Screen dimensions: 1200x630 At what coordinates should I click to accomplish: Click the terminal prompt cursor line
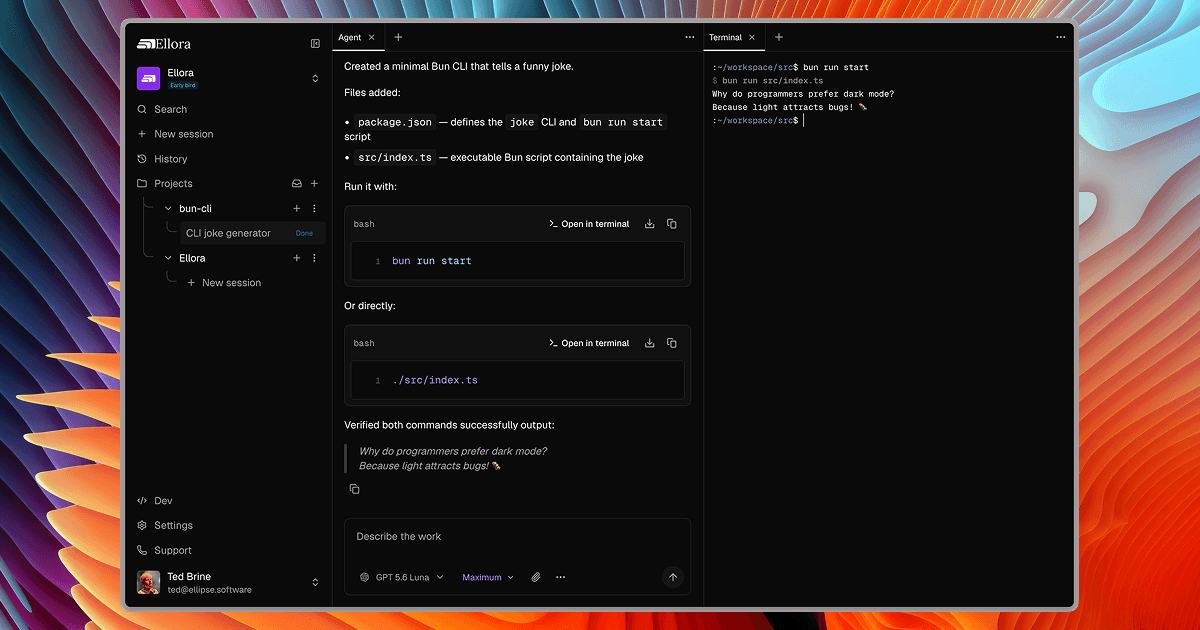pyautogui.click(x=758, y=120)
